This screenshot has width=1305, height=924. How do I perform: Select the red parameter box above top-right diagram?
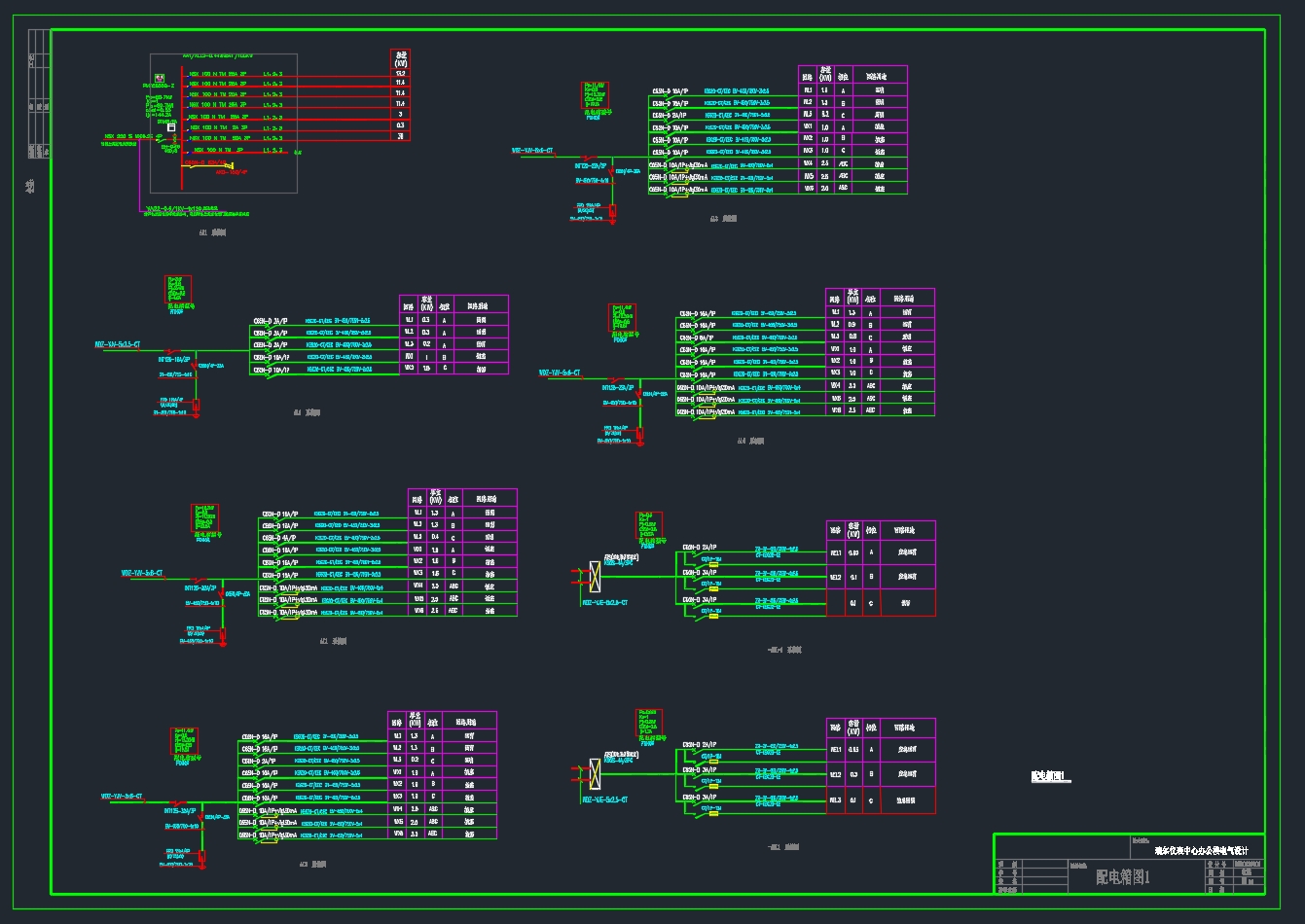[596, 94]
